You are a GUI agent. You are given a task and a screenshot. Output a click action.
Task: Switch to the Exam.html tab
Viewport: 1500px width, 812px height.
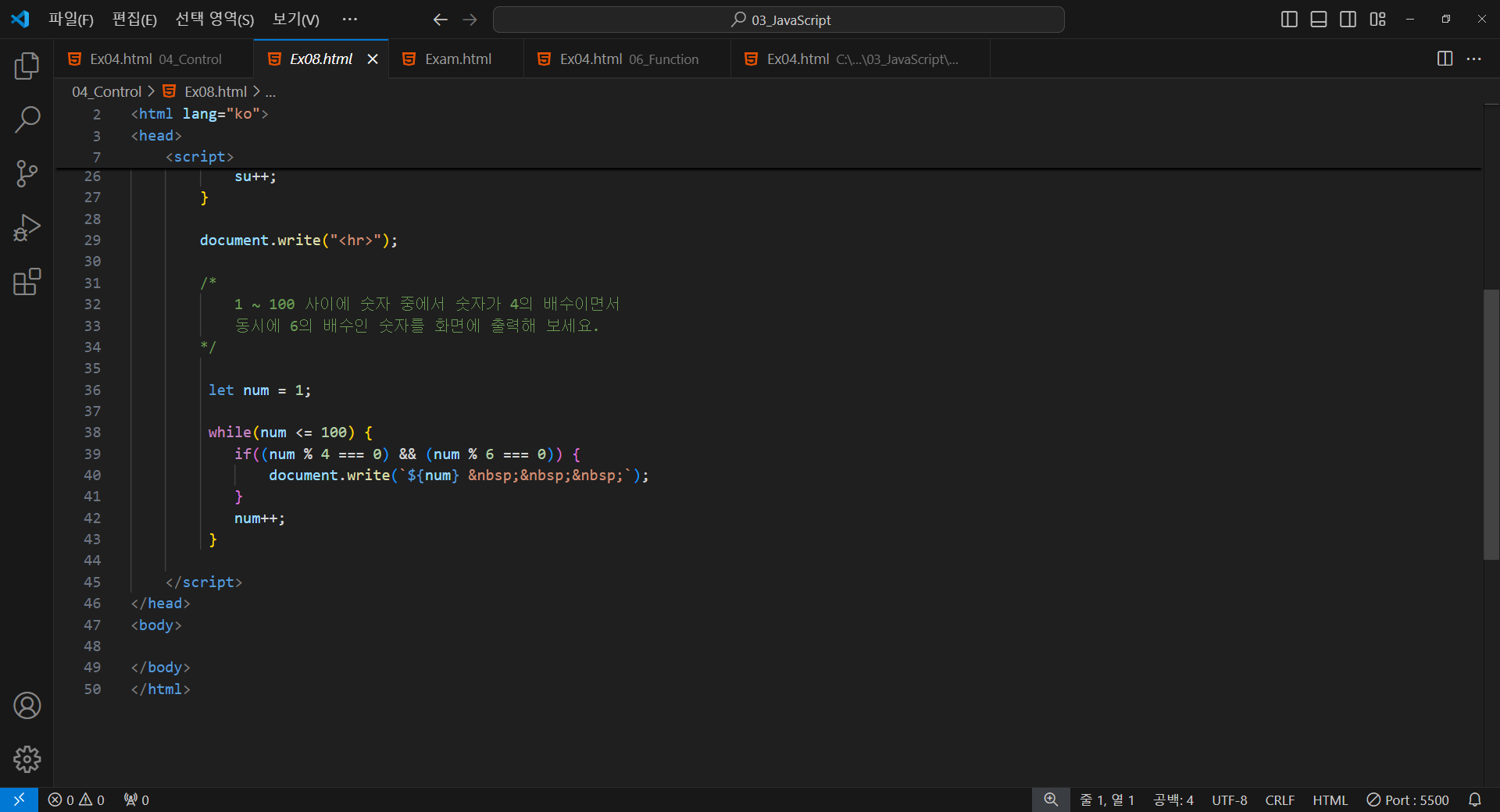pyautogui.click(x=458, y=59)
